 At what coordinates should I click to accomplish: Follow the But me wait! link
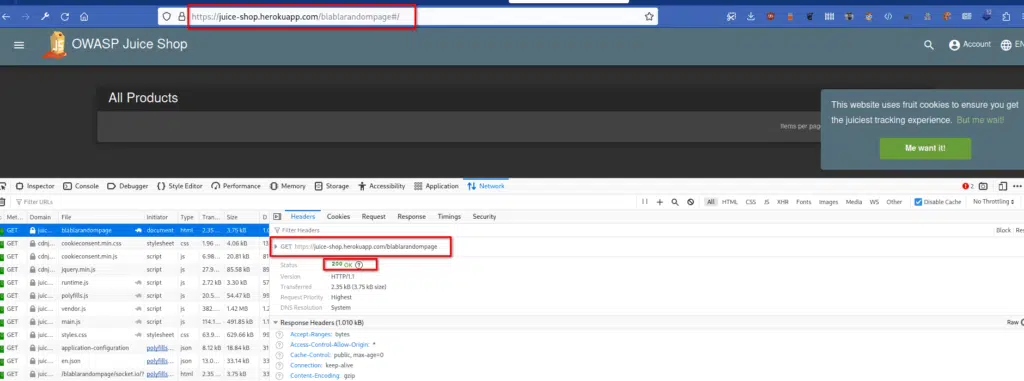(980, 120)
